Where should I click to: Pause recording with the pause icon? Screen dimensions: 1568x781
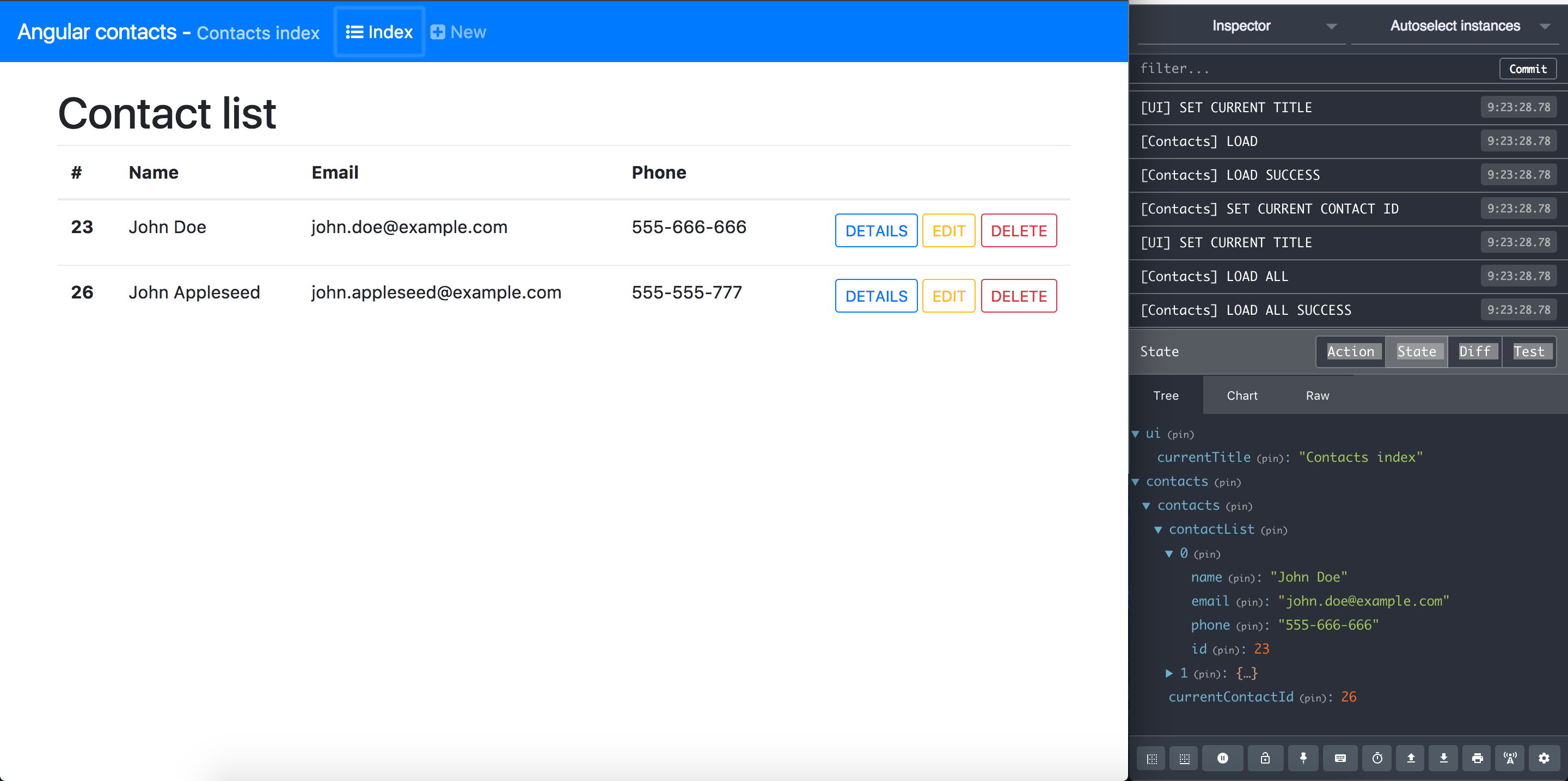pyautogui.click(x=1222, y=758)
